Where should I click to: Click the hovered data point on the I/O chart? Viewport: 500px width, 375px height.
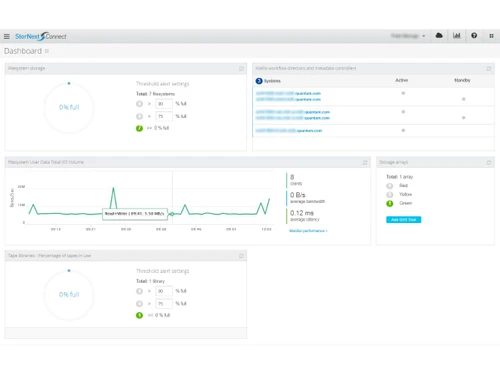[x=171, y=214]
